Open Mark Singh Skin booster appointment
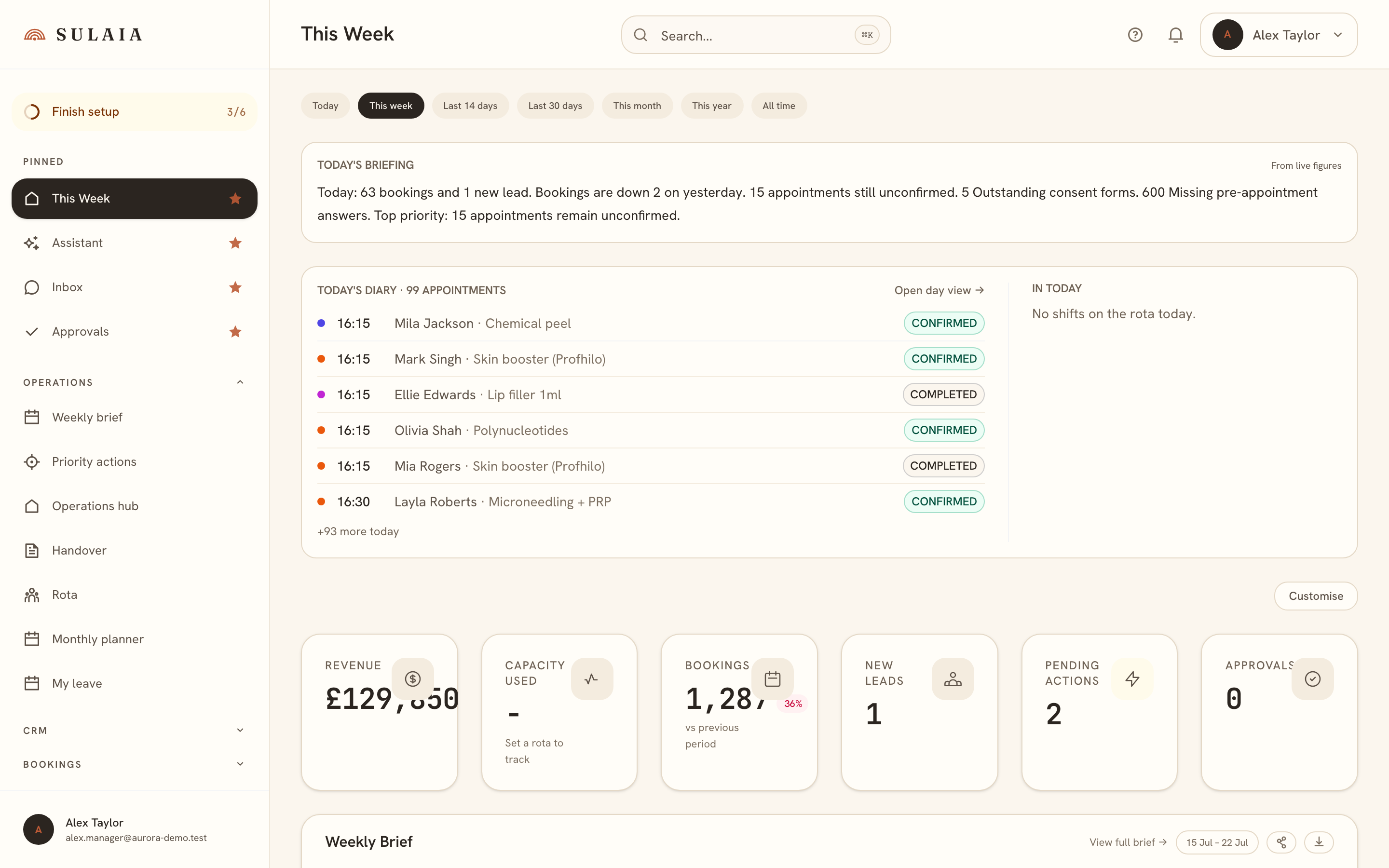Screen dimensions: 1389x868 pos(651,359)
